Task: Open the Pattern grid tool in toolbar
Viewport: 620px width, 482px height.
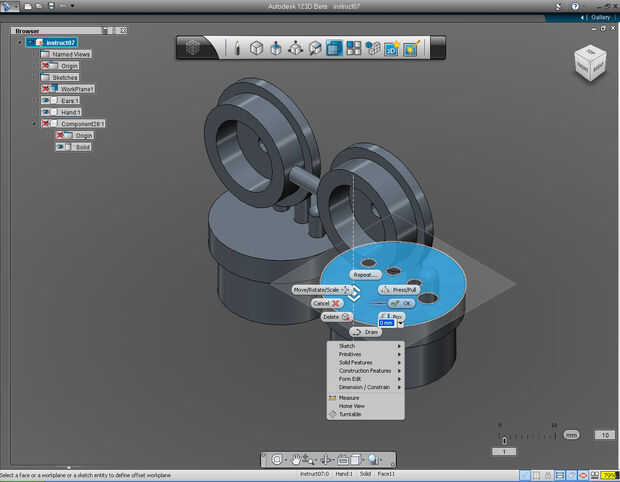Action: pyautogui.click(x=353, y=48)
